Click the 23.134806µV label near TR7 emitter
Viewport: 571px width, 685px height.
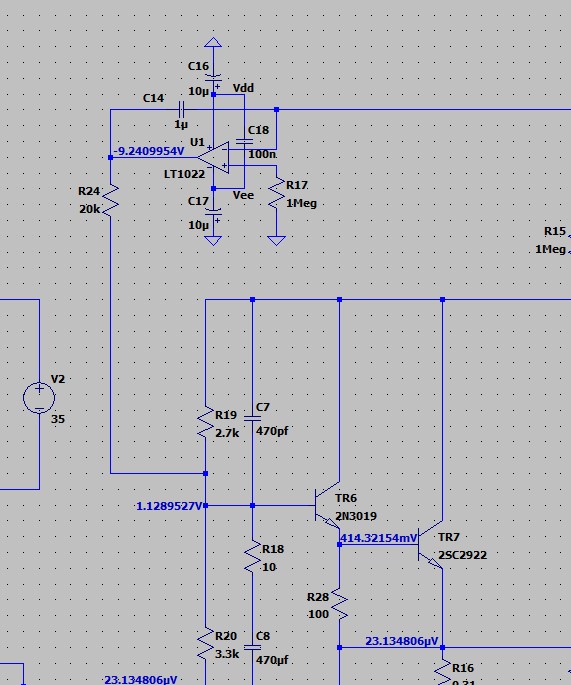click(401, 641)
